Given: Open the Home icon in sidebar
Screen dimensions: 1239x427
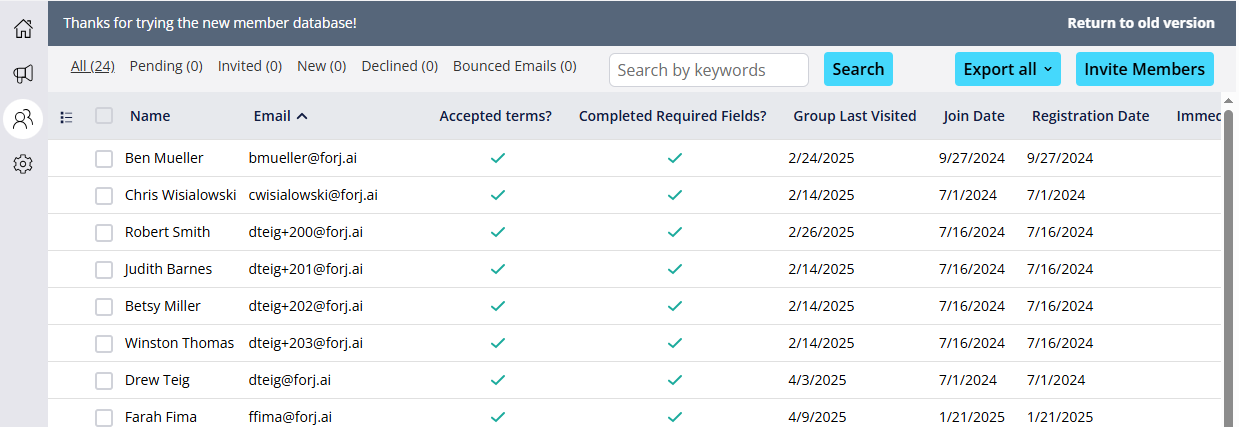Looking at the screenshot, I should [23, 28].
